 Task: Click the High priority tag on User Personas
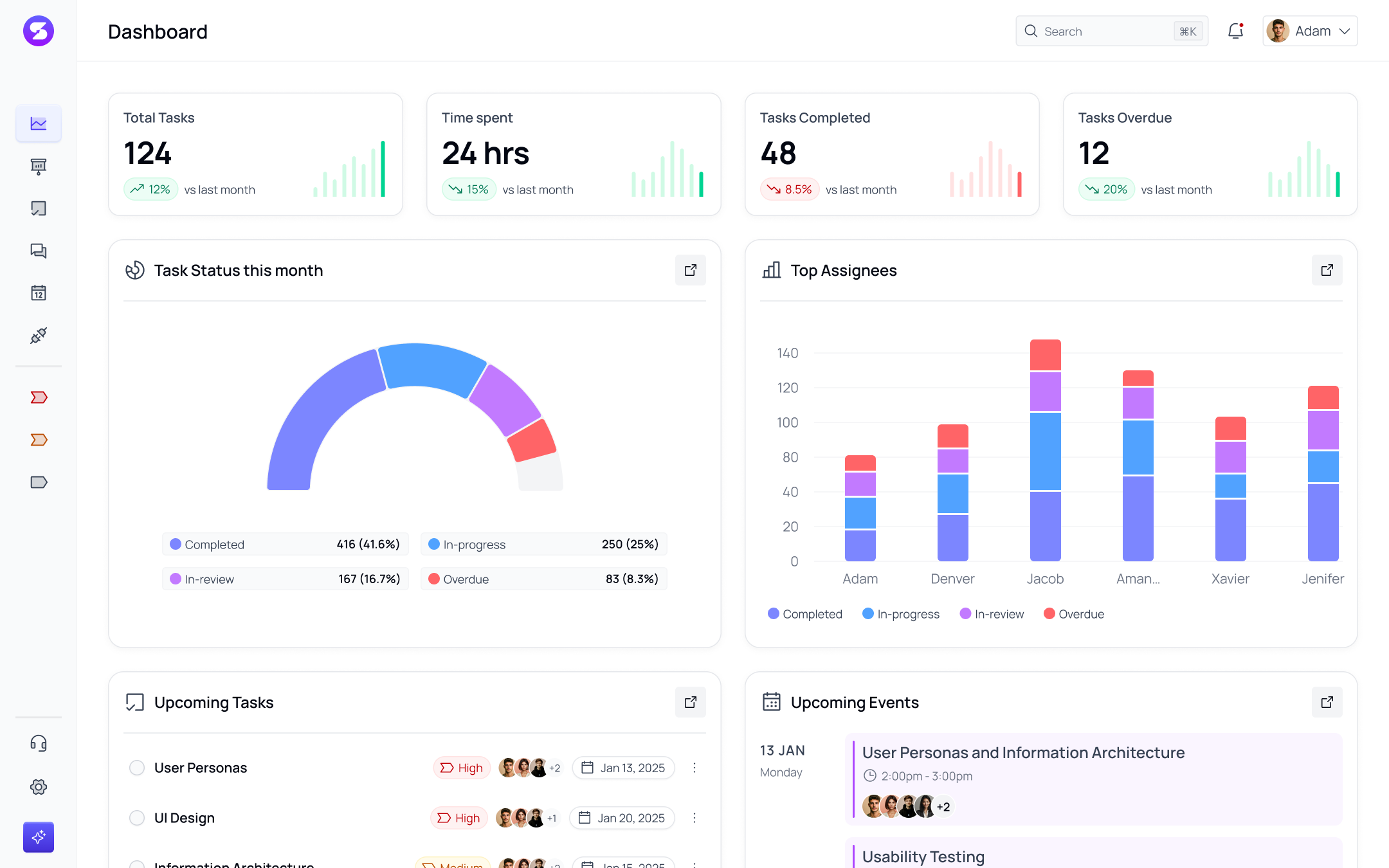[462, 768]
